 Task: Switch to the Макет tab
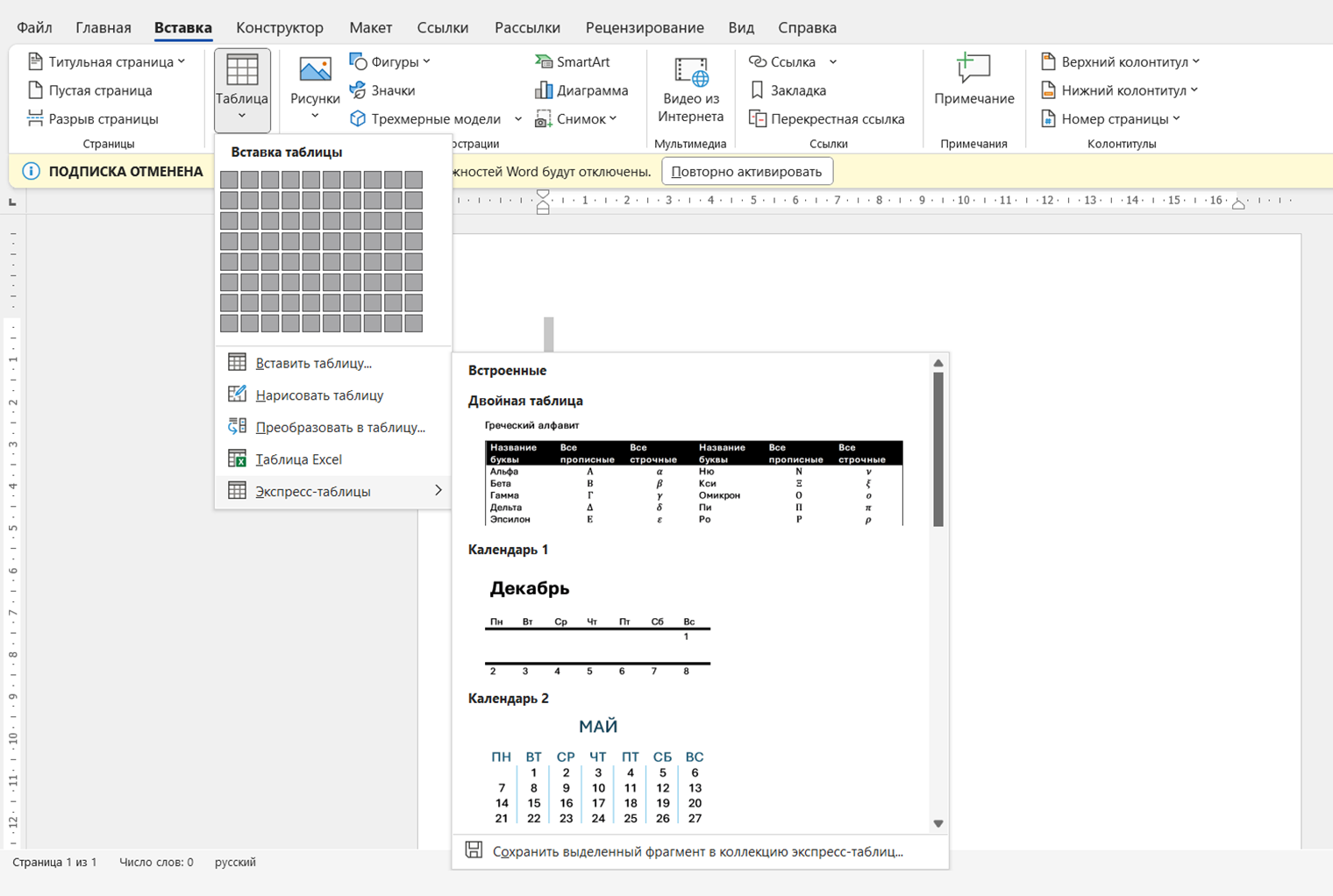click(x=370, y=27)
